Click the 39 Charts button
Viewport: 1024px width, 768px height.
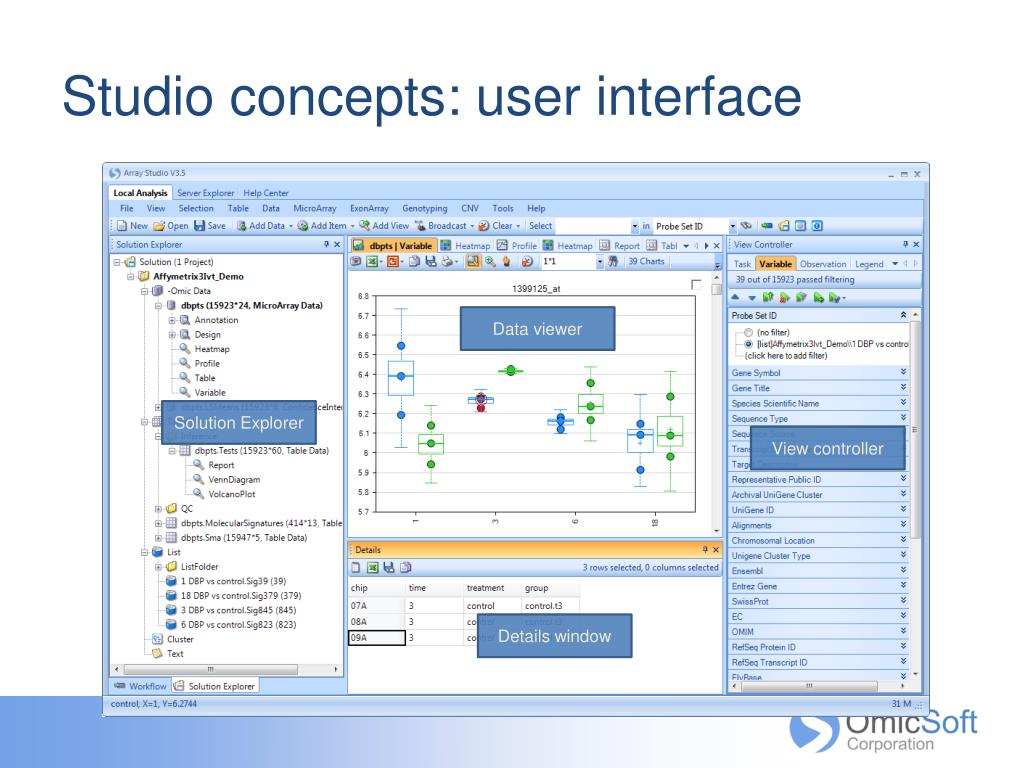pos(646,261)
